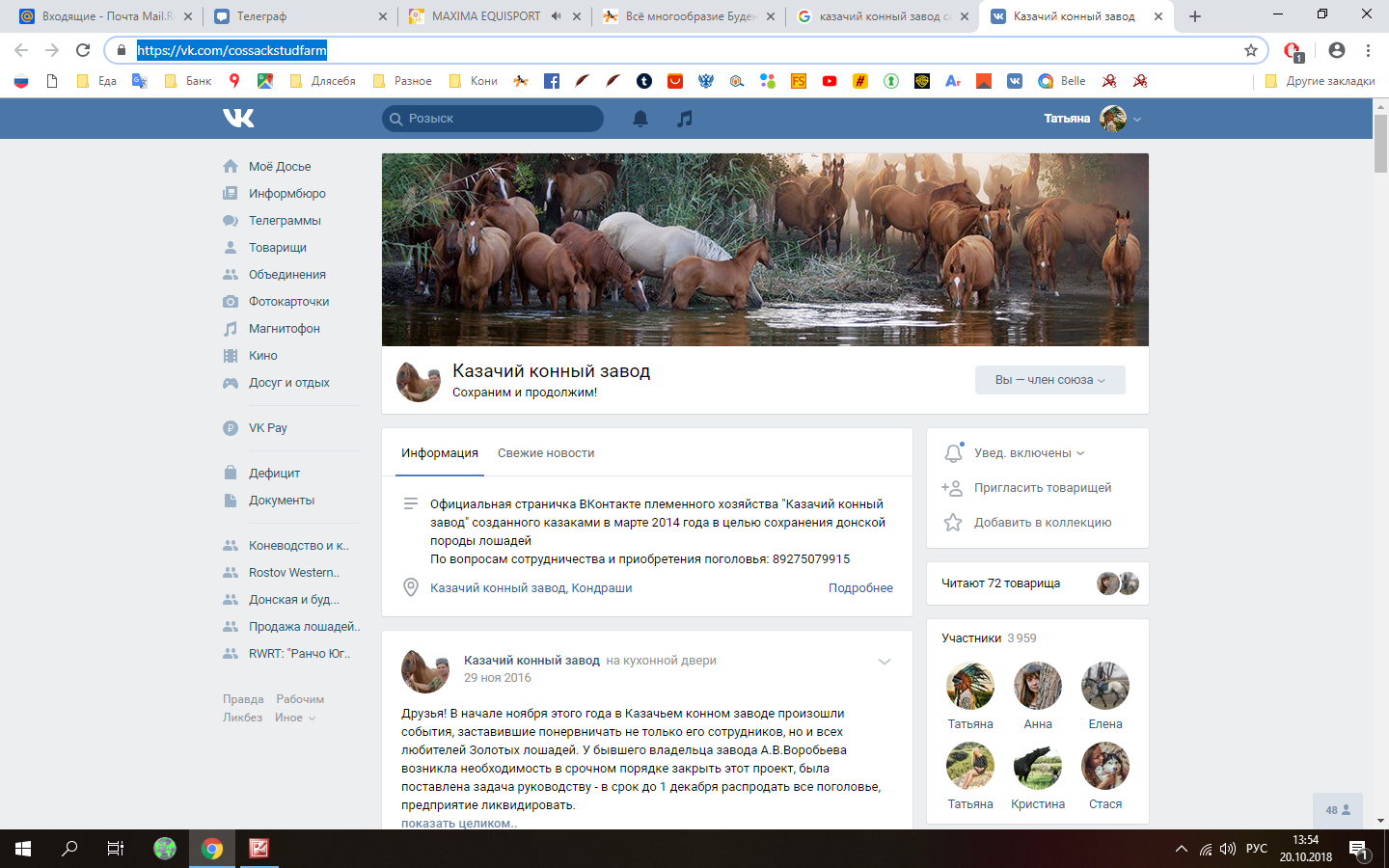This screenshot has width=1389, height=868.
Task: Expand the post options chevron
Action: click(x=884, y=662)
